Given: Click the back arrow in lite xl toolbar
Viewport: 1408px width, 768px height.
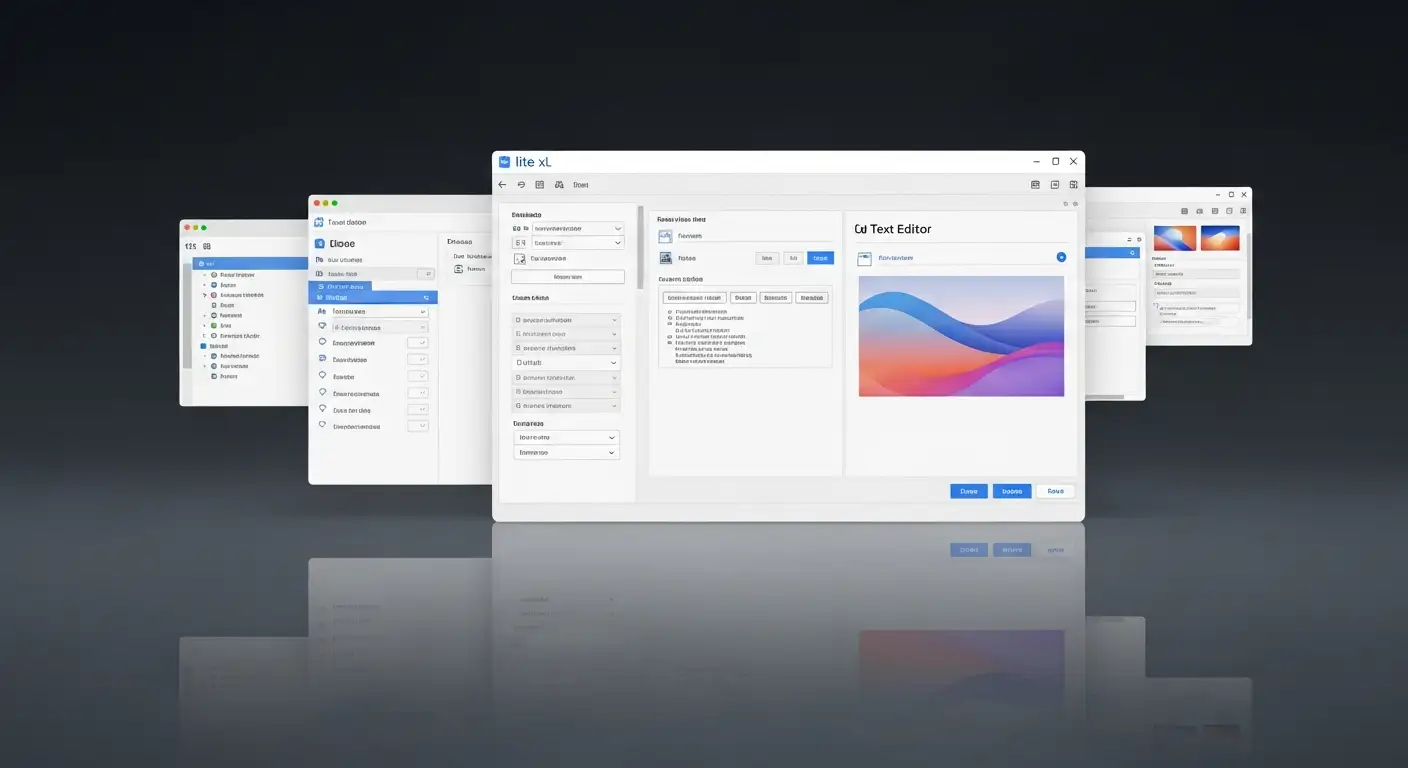Looking at the screenshot, I should point(503,185).
